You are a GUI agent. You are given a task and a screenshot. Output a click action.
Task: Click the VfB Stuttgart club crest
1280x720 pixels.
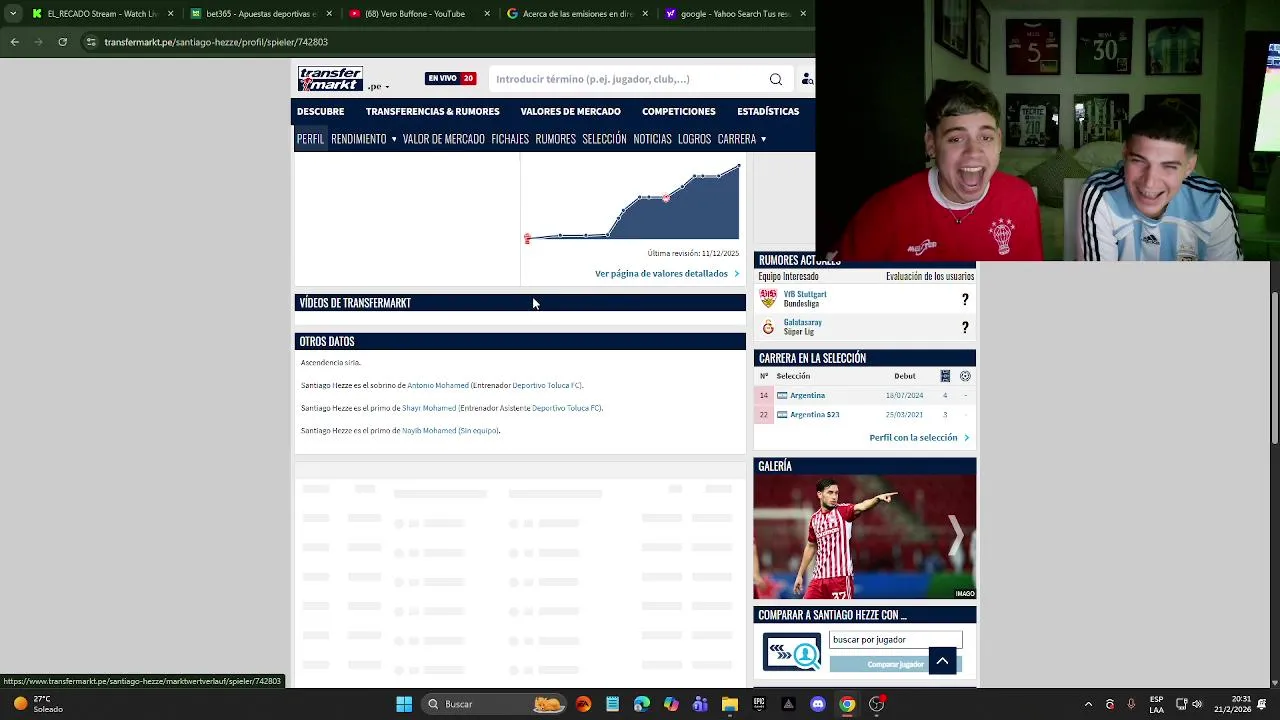point(768,299)
